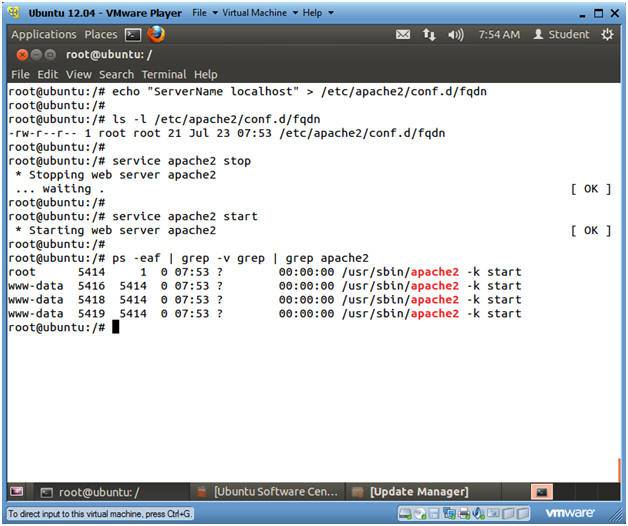Launch Firefox from the top panel
Screen dimensions: 628x526
156,34
